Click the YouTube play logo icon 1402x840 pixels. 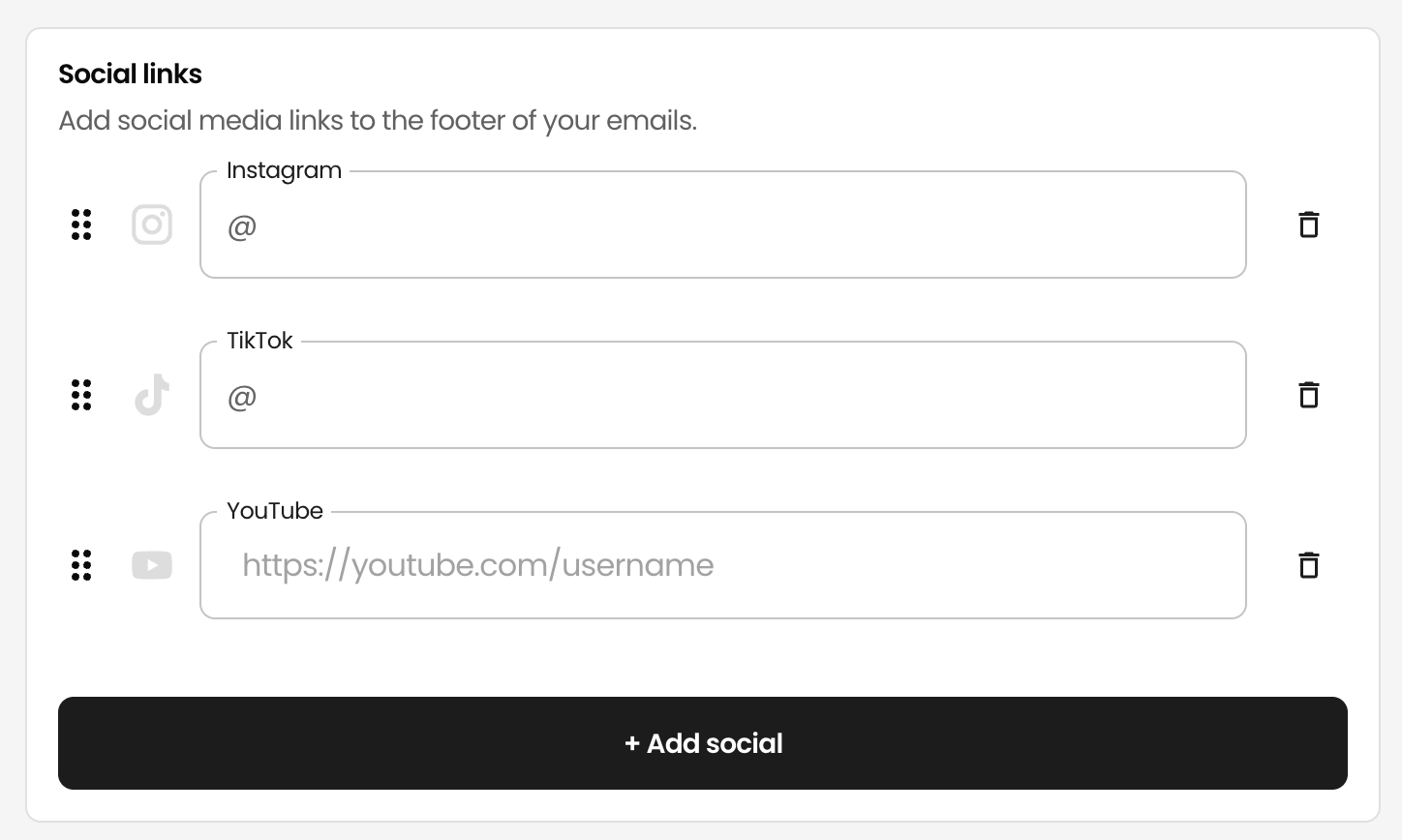point(152,565)
